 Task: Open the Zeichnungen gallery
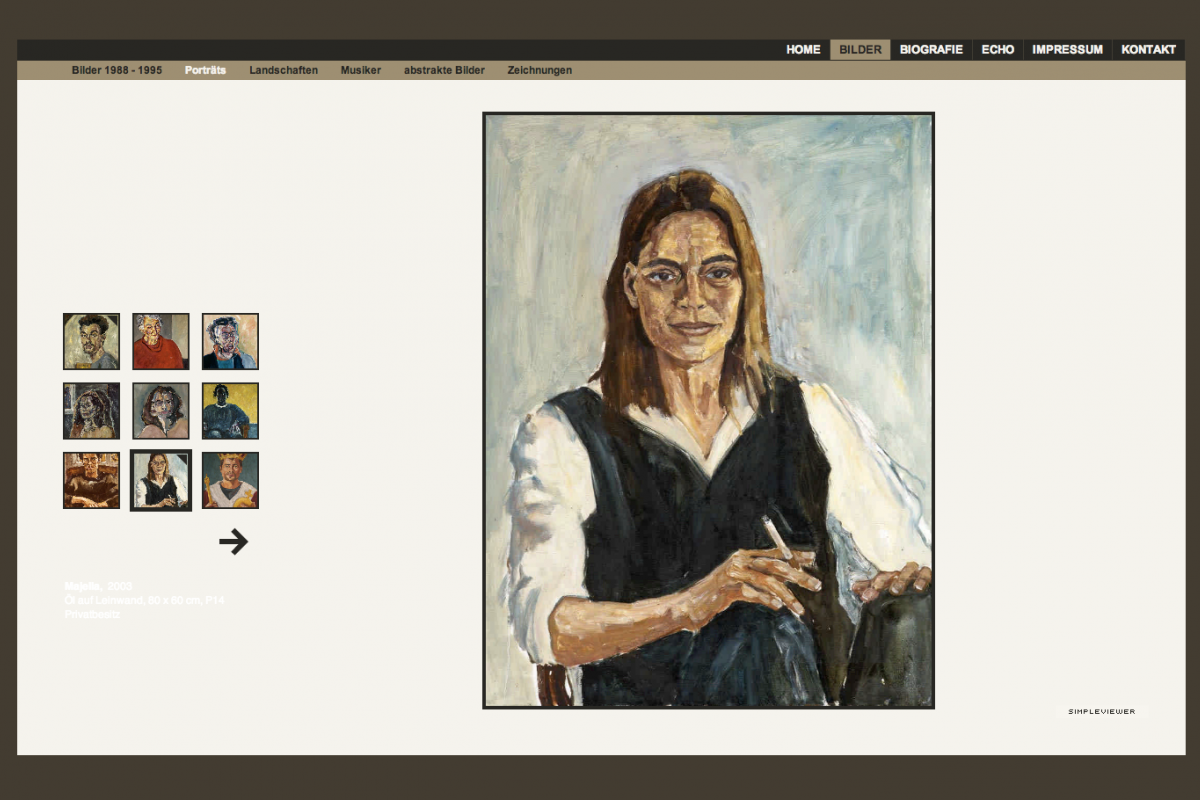[540, 70]
